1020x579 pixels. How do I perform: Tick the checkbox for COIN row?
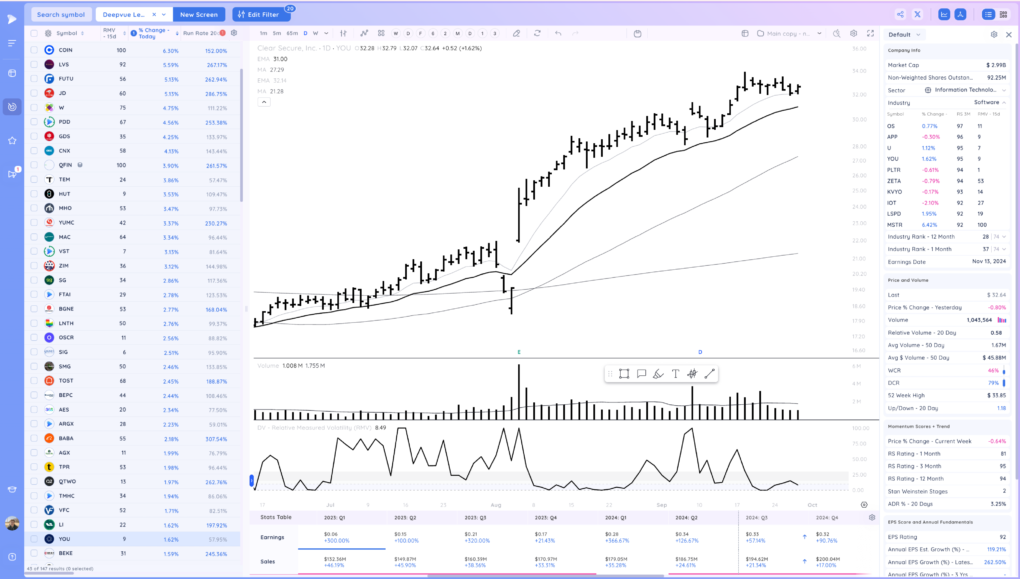34,50
